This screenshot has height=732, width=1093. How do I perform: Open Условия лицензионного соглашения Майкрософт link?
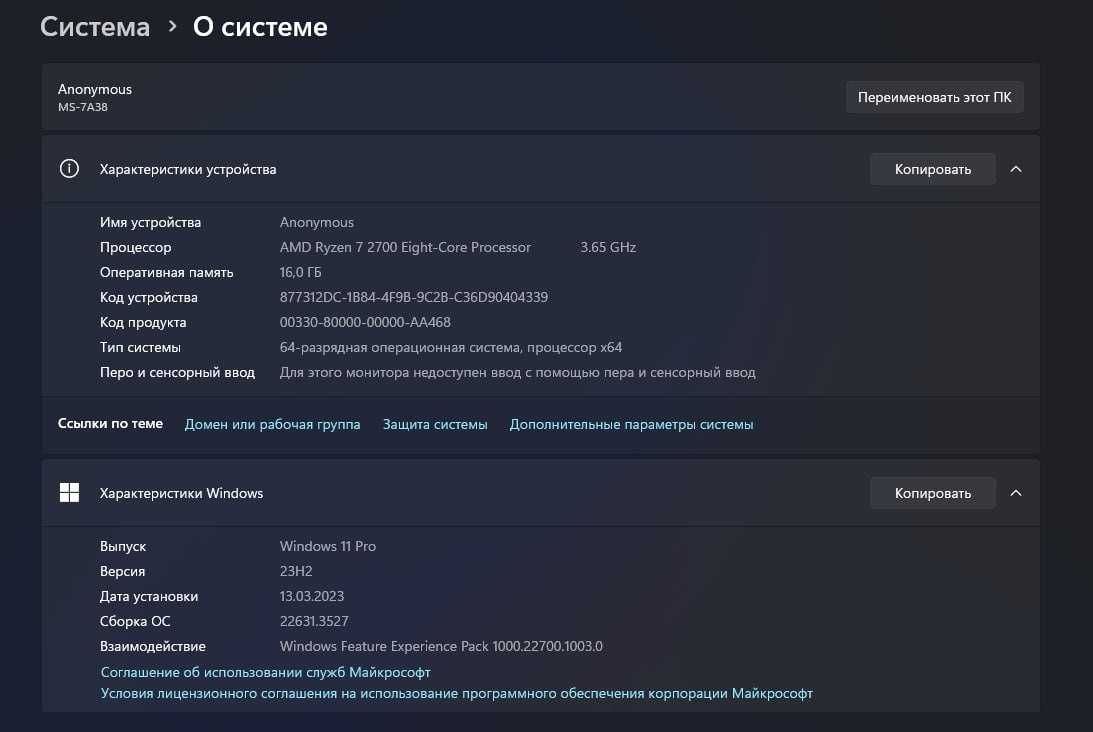point(457,693)
